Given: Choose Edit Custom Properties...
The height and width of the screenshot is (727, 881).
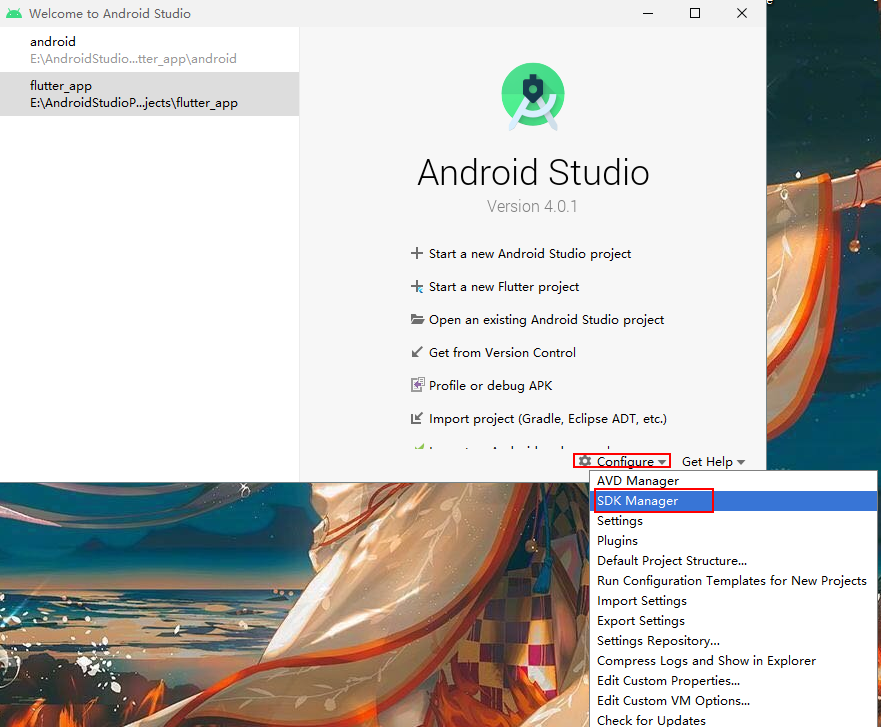Looking at the screenshot, I should (x=733, y=681).
